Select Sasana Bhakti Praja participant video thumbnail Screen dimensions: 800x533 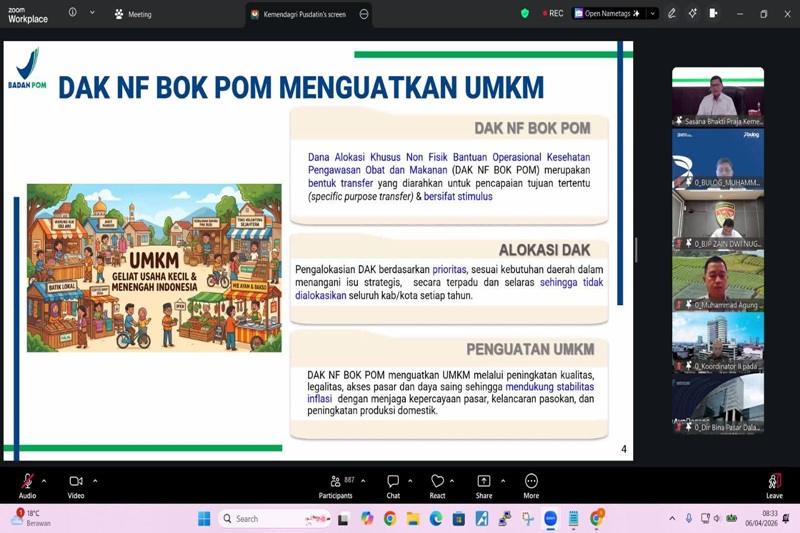pos(717,97)
